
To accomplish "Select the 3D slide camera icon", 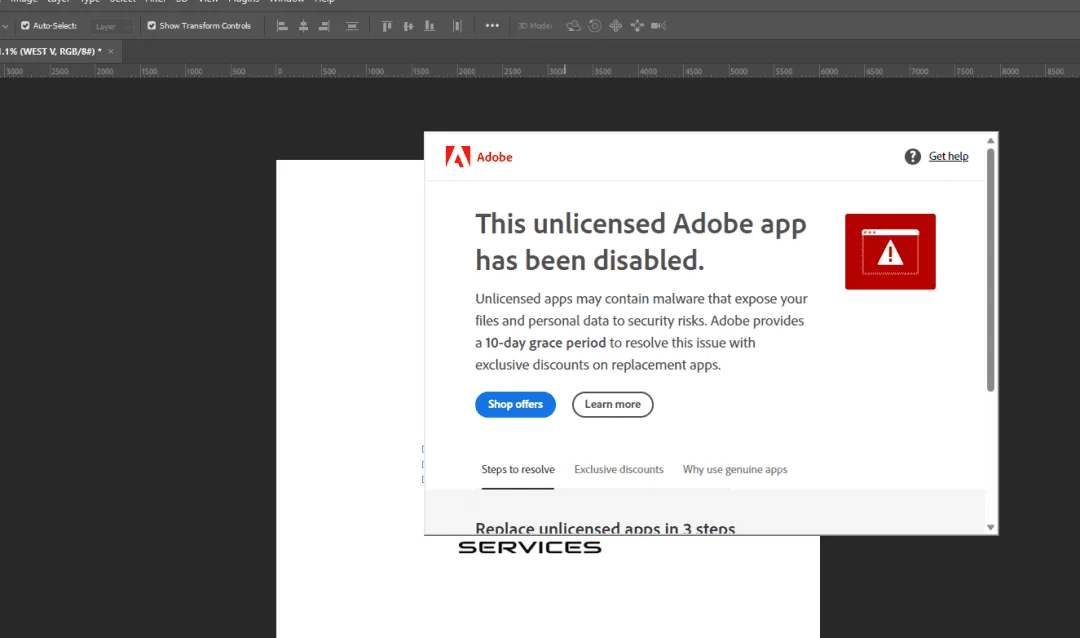I will 637,26.
